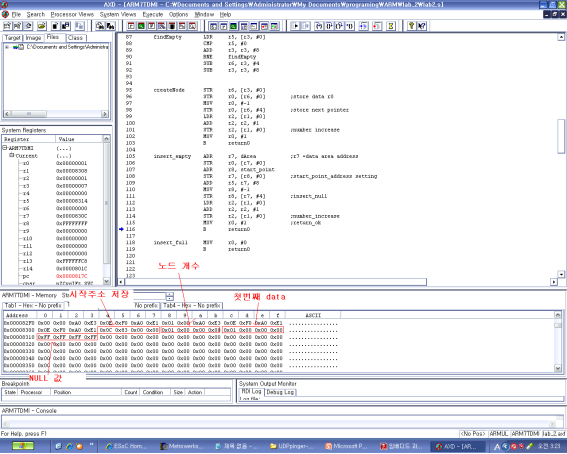The height and width of the screenshot is (454, 567).
Task: Click the Run To Cursor icon
Action: click(x=350, y=26)
